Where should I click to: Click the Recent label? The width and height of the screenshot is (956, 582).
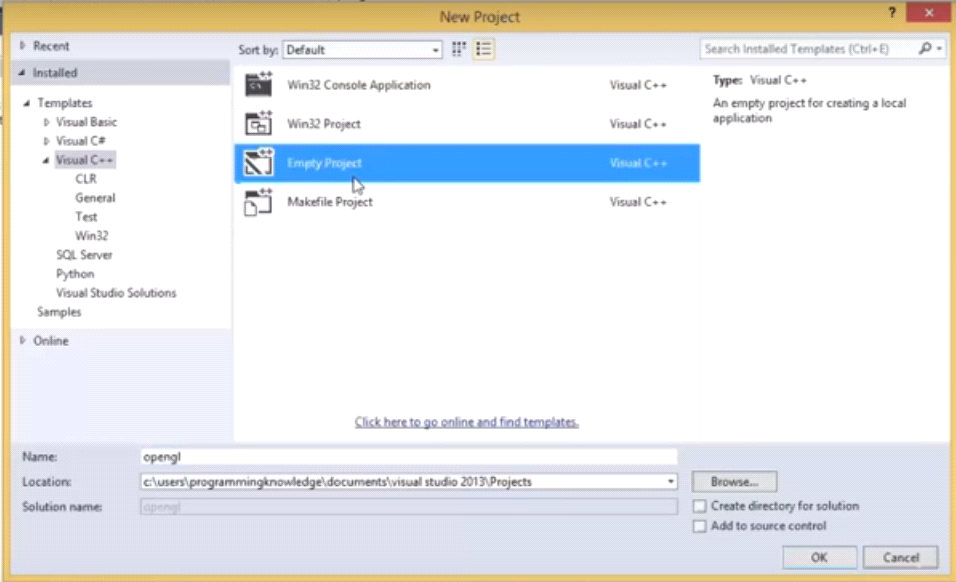tap(51, 46)
